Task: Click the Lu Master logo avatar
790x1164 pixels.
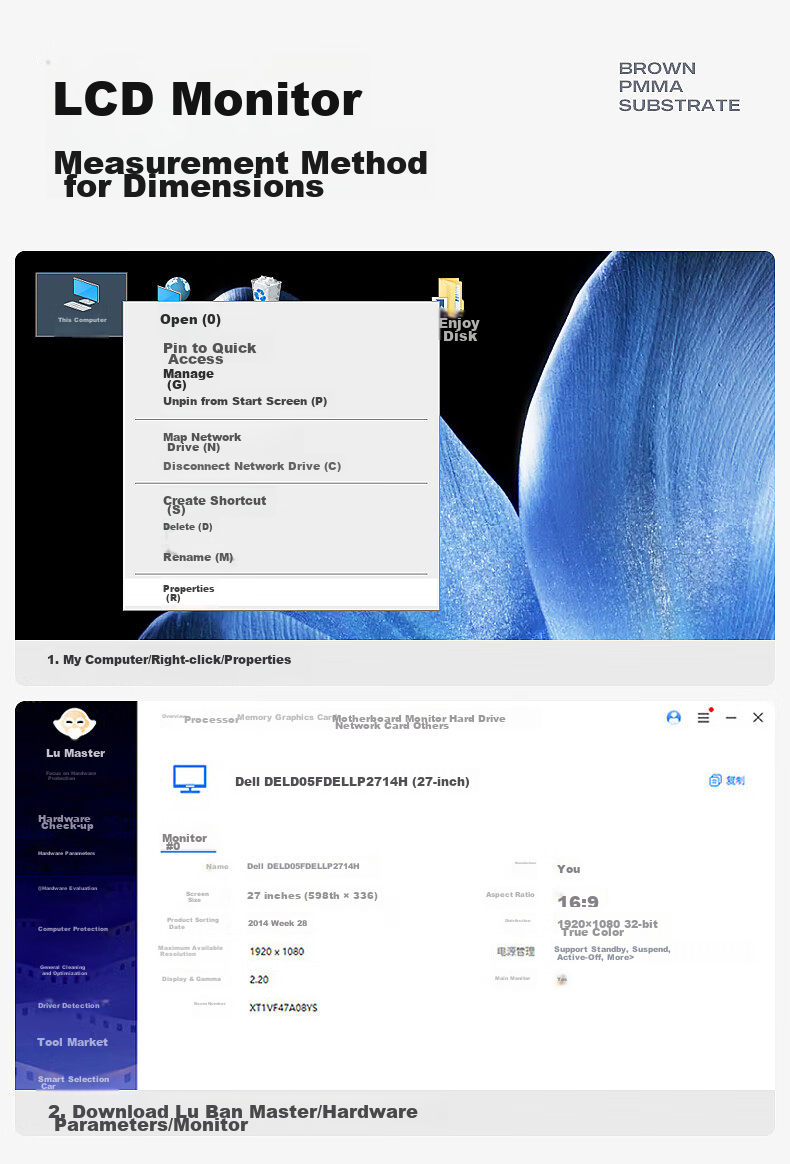Action: [74, 723]
